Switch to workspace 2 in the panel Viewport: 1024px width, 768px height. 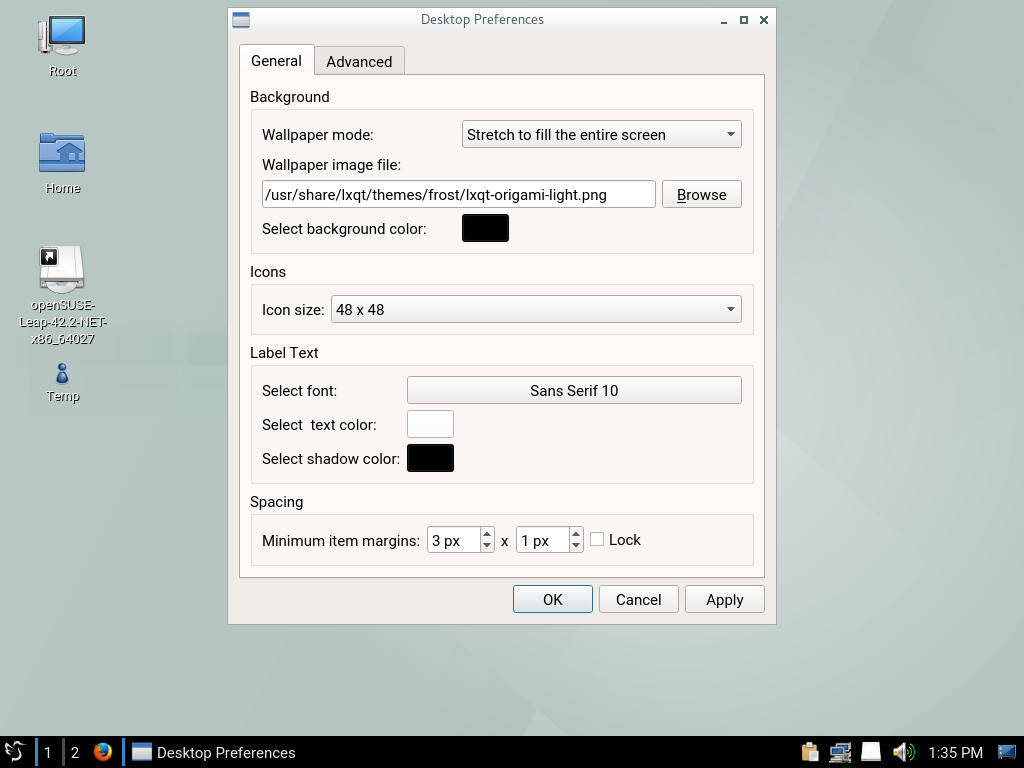(x=74, y=752)
